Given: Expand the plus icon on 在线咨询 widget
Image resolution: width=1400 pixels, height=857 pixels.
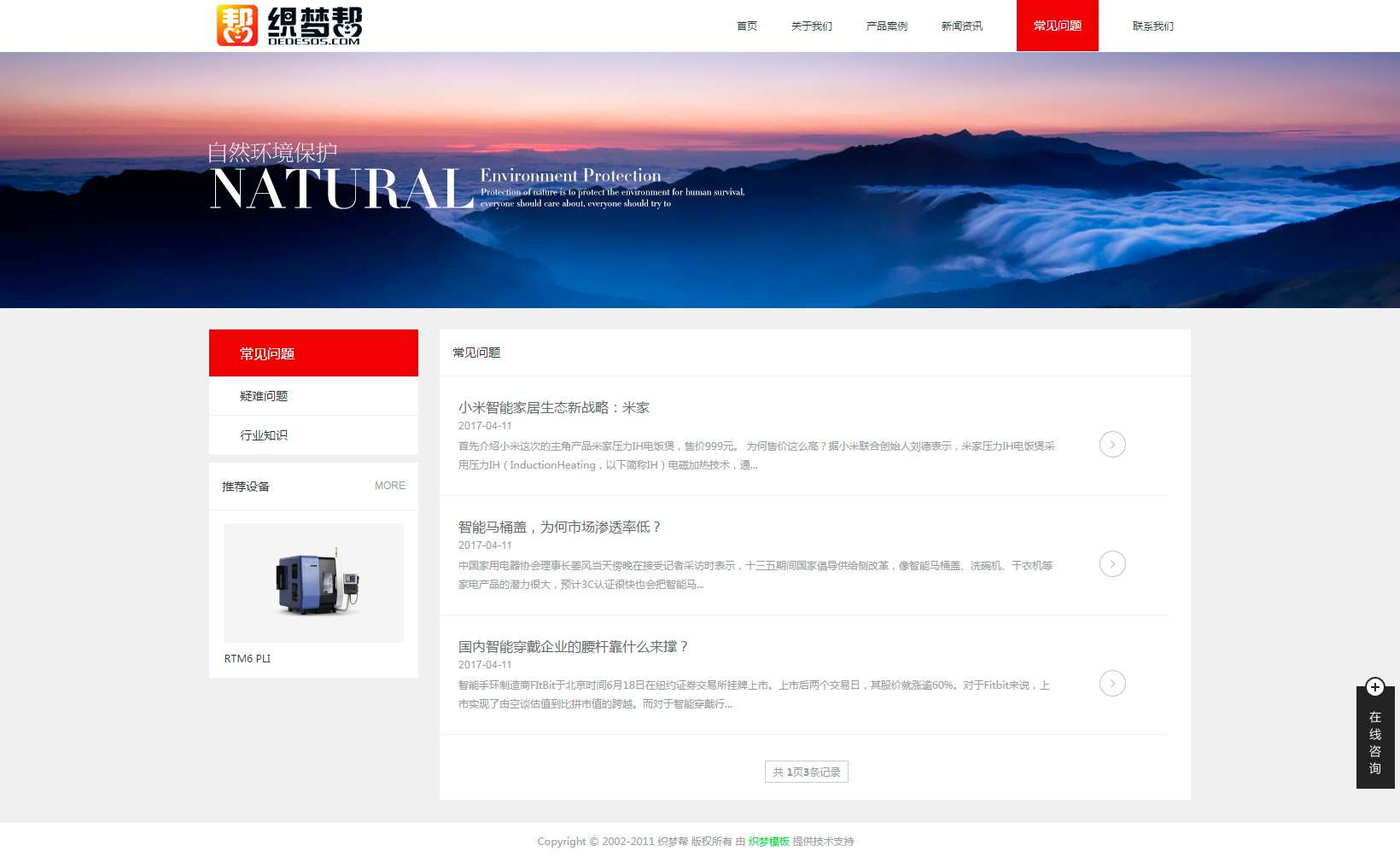Looking at the screenshot, I should [x=1374, y=687].
